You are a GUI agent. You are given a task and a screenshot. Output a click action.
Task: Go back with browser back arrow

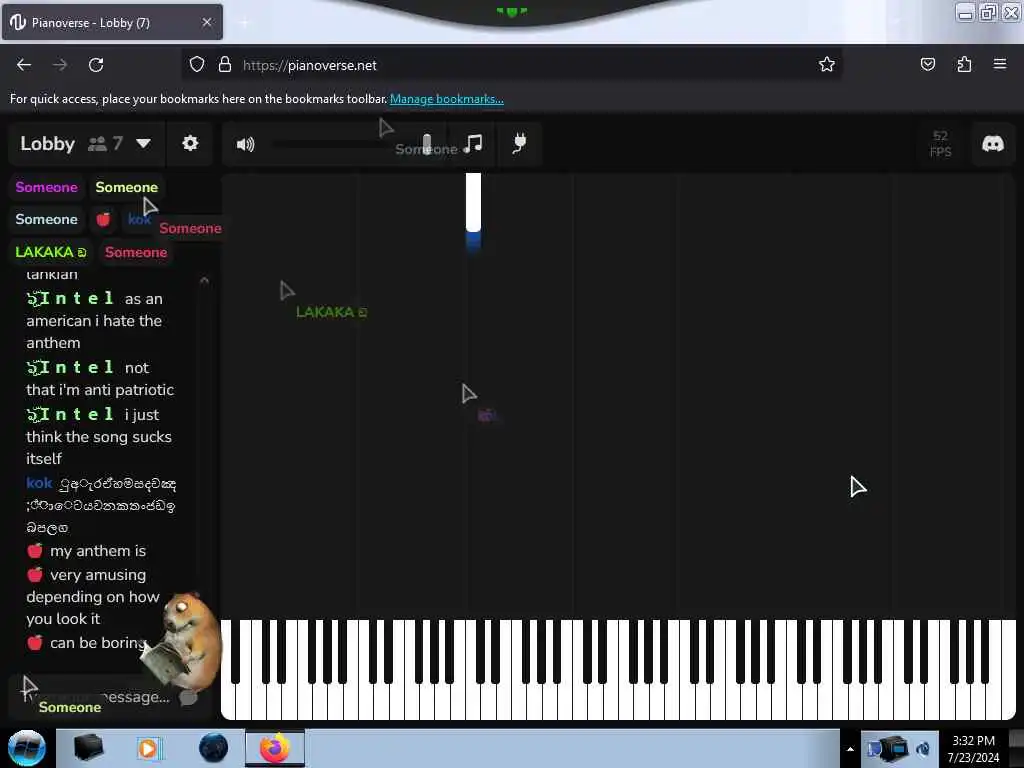(x=24, y=65)
